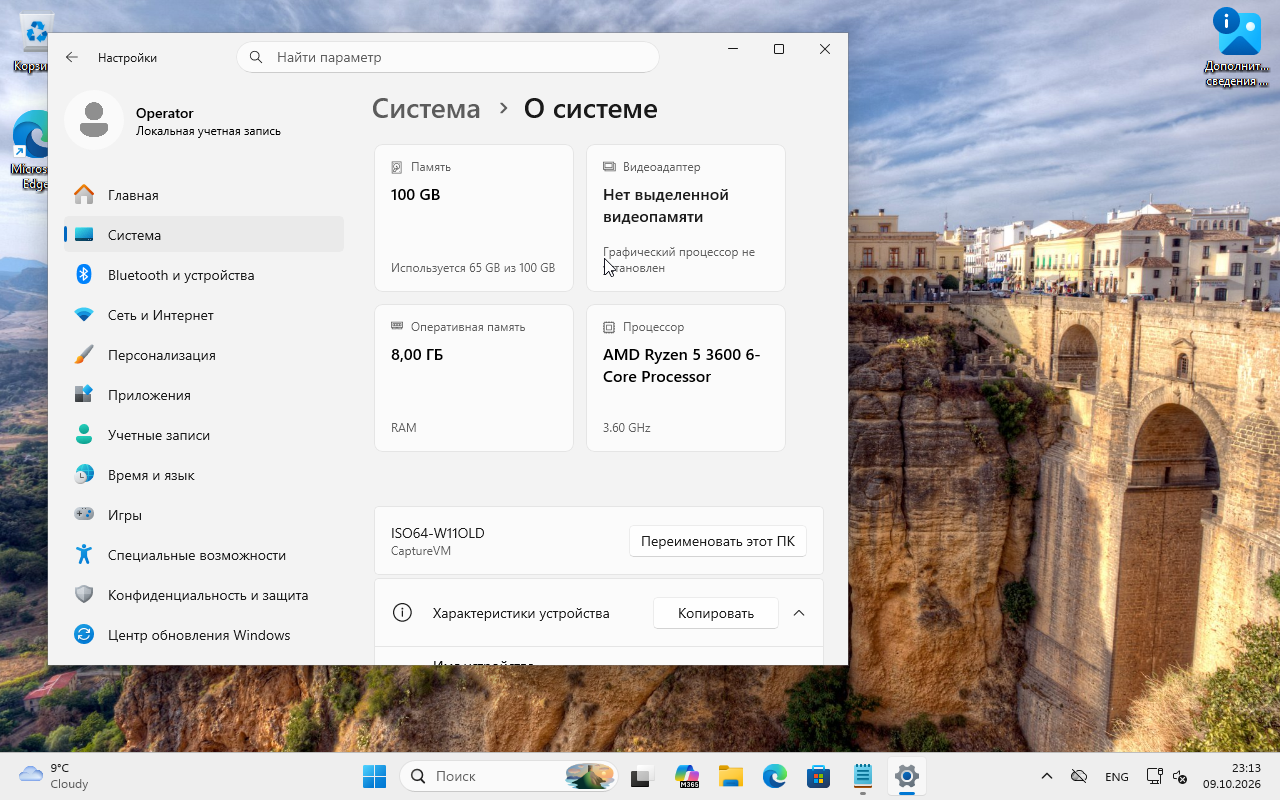1280x800 pixels.
Task: Open Task View on the taskbar
Action: point(642,776)
